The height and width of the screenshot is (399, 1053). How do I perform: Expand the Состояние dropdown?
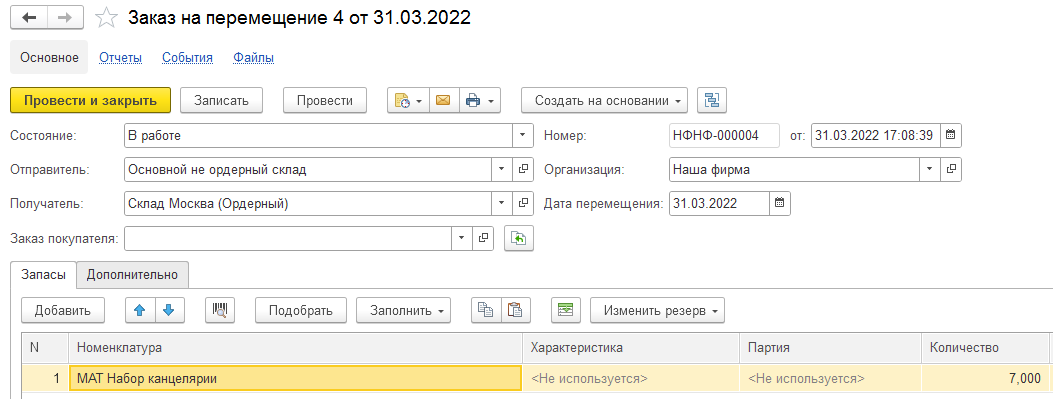click(523, 135)
